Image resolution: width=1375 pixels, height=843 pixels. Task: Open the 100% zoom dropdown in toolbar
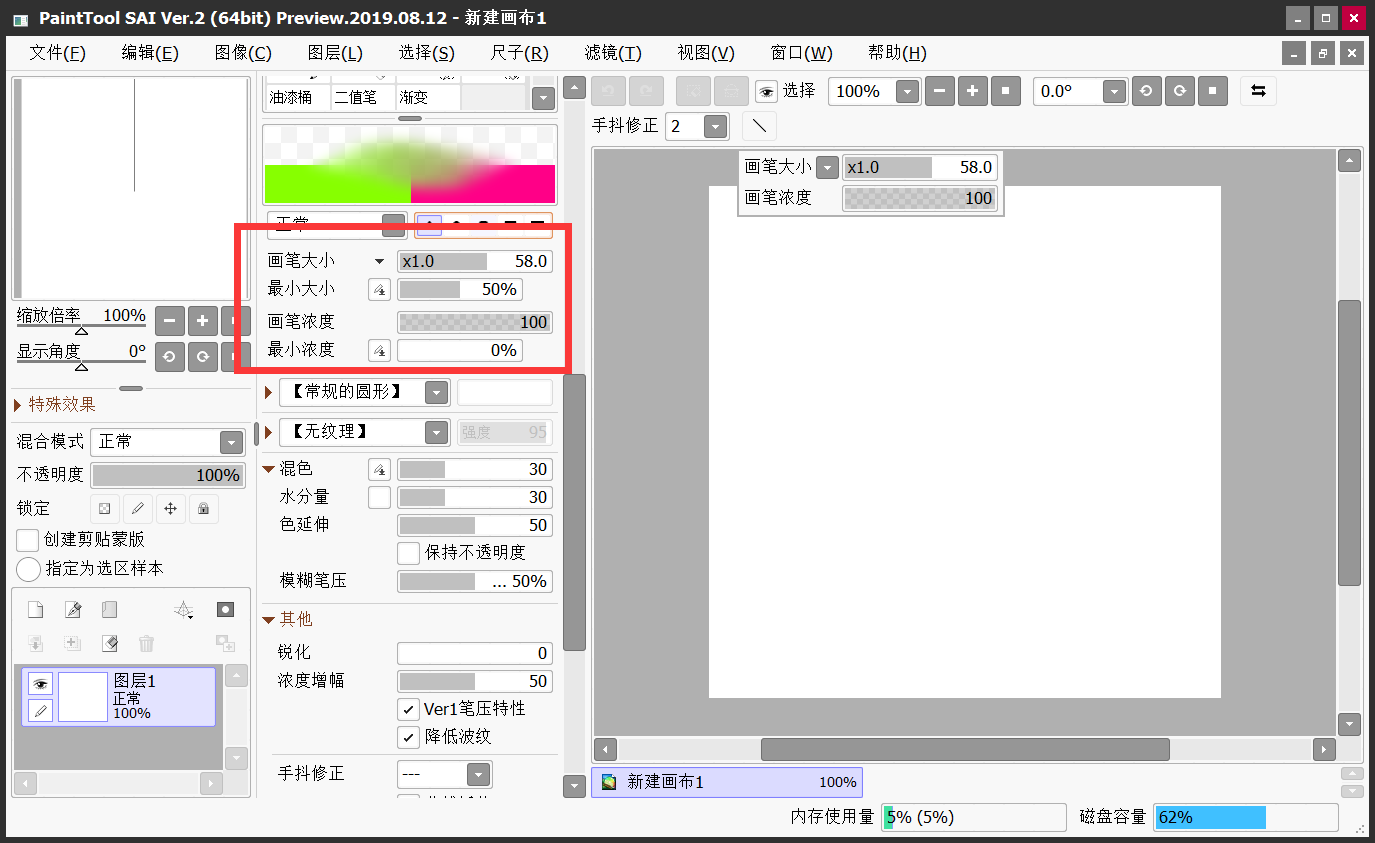point(907,91)
